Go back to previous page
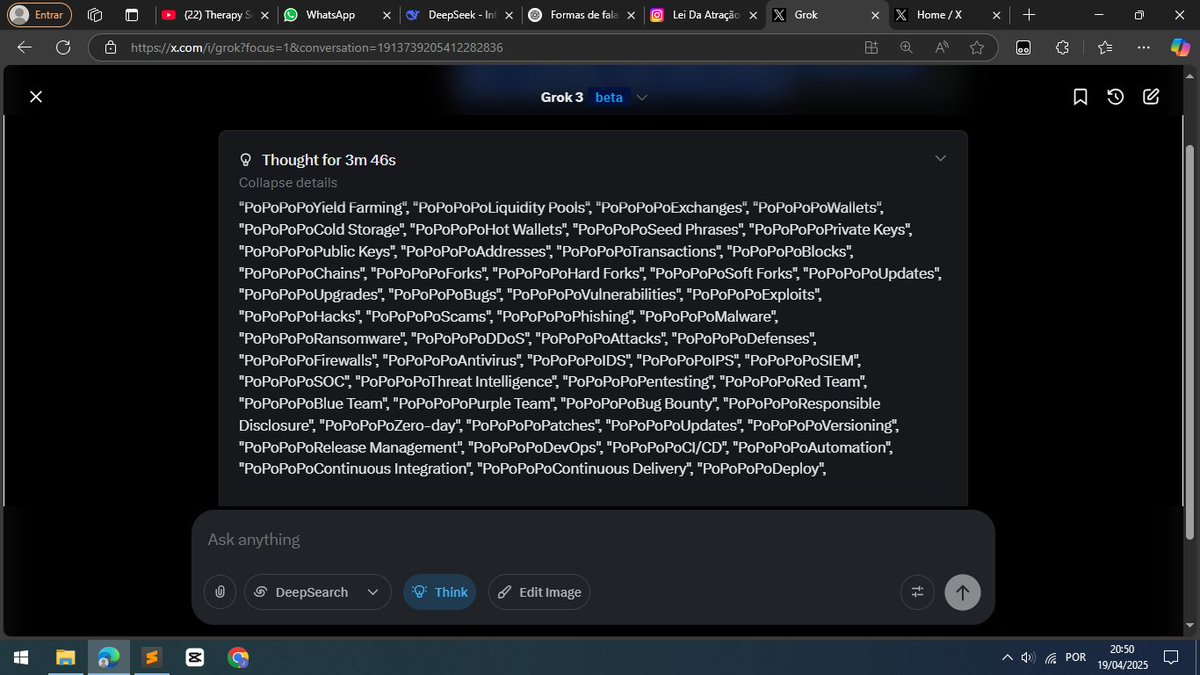1200x675 pixels. click(25, 47)
